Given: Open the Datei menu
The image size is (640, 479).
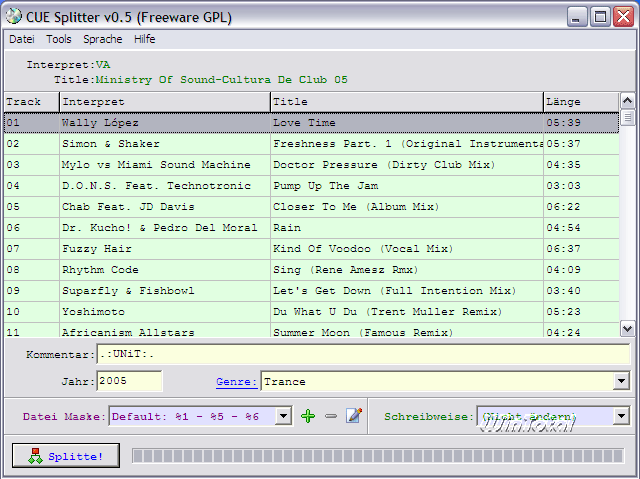Looking at the screenshot, I should pos(22,39).
